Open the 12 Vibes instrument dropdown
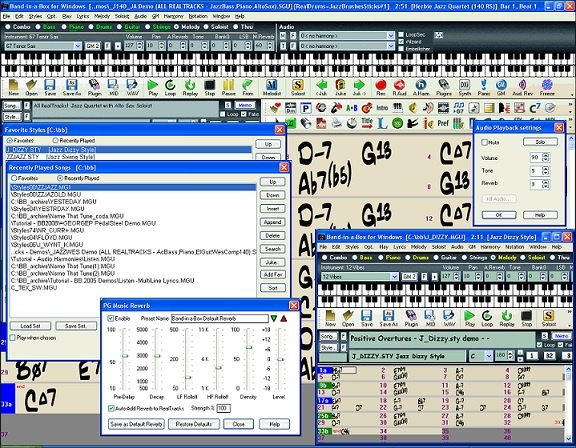This screenshot has width=576, height=448. click(x=394, y=277)
